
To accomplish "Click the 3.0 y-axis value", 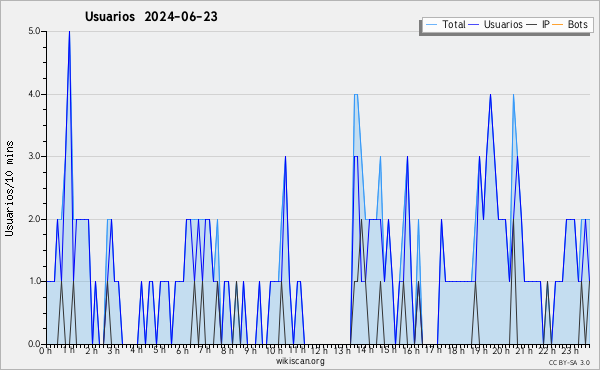I will pos(34,156).
